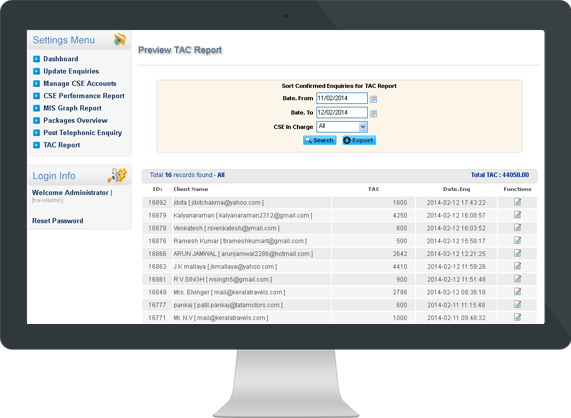This screenshot has width=571, height=418.
Task: Click edit icon for Mrs. Elvinger row
Action: [517, 292]
